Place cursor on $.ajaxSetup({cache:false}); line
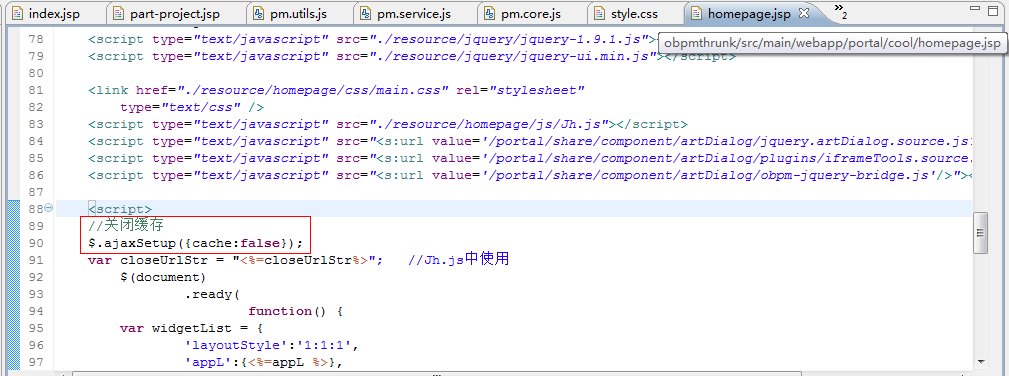 coord(196,243)
